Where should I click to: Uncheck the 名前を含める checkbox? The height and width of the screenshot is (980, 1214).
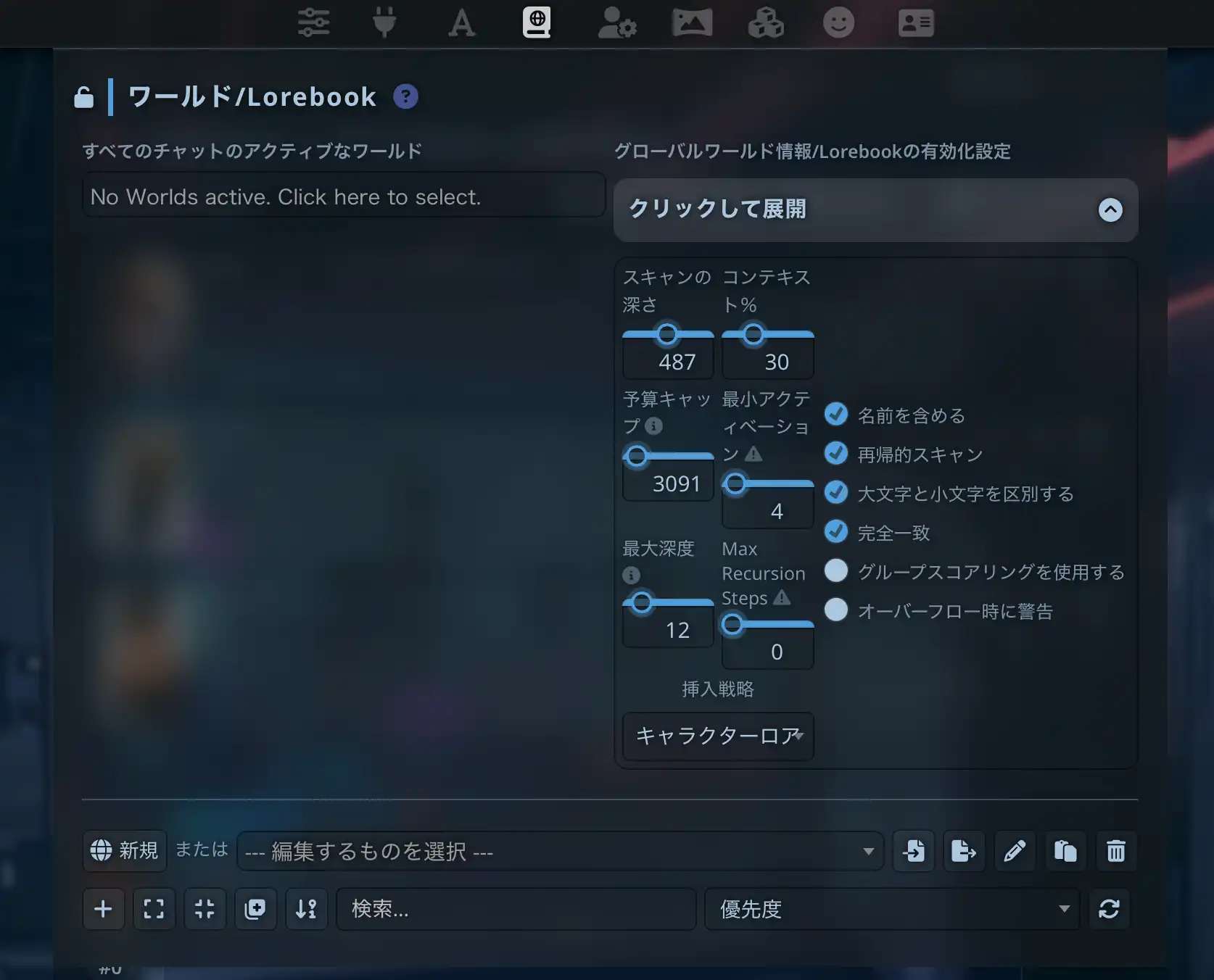(836, 414)
